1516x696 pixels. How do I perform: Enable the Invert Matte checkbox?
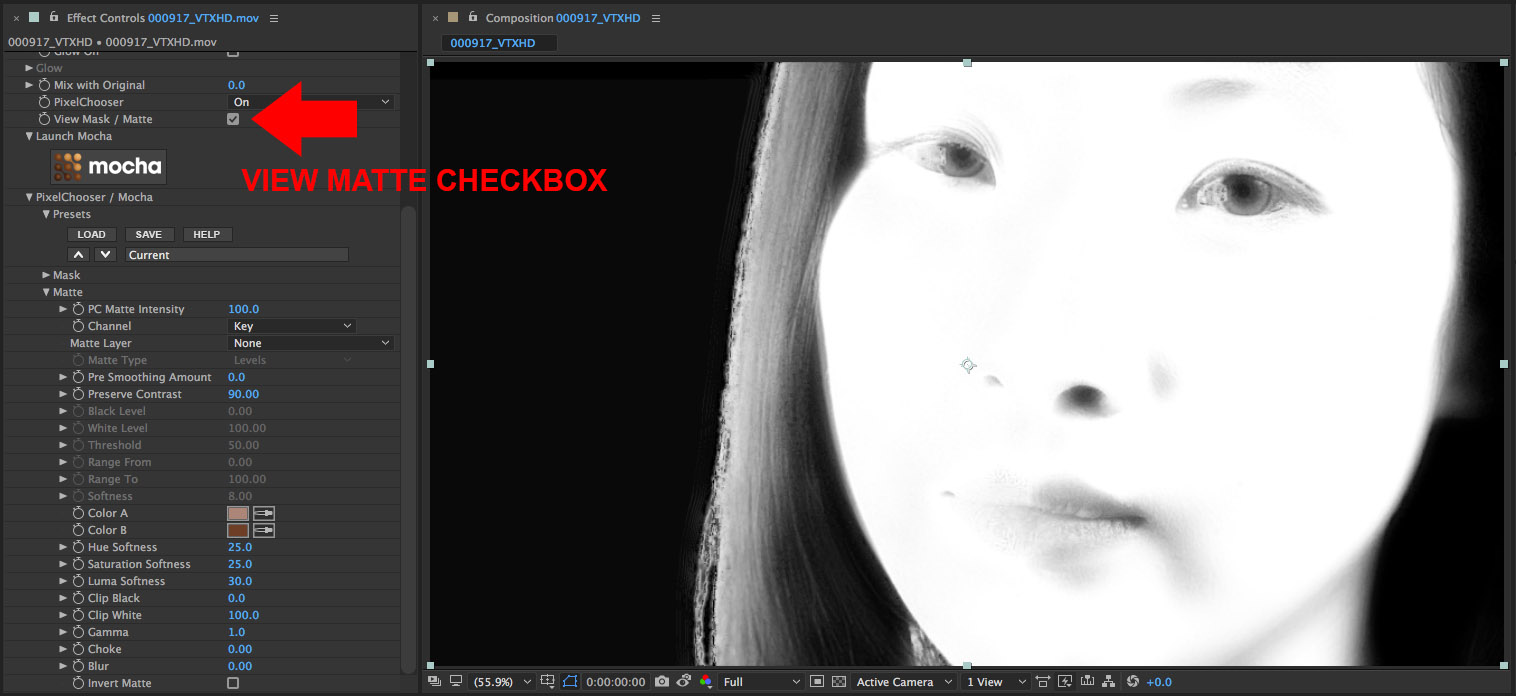click(233, 683)
